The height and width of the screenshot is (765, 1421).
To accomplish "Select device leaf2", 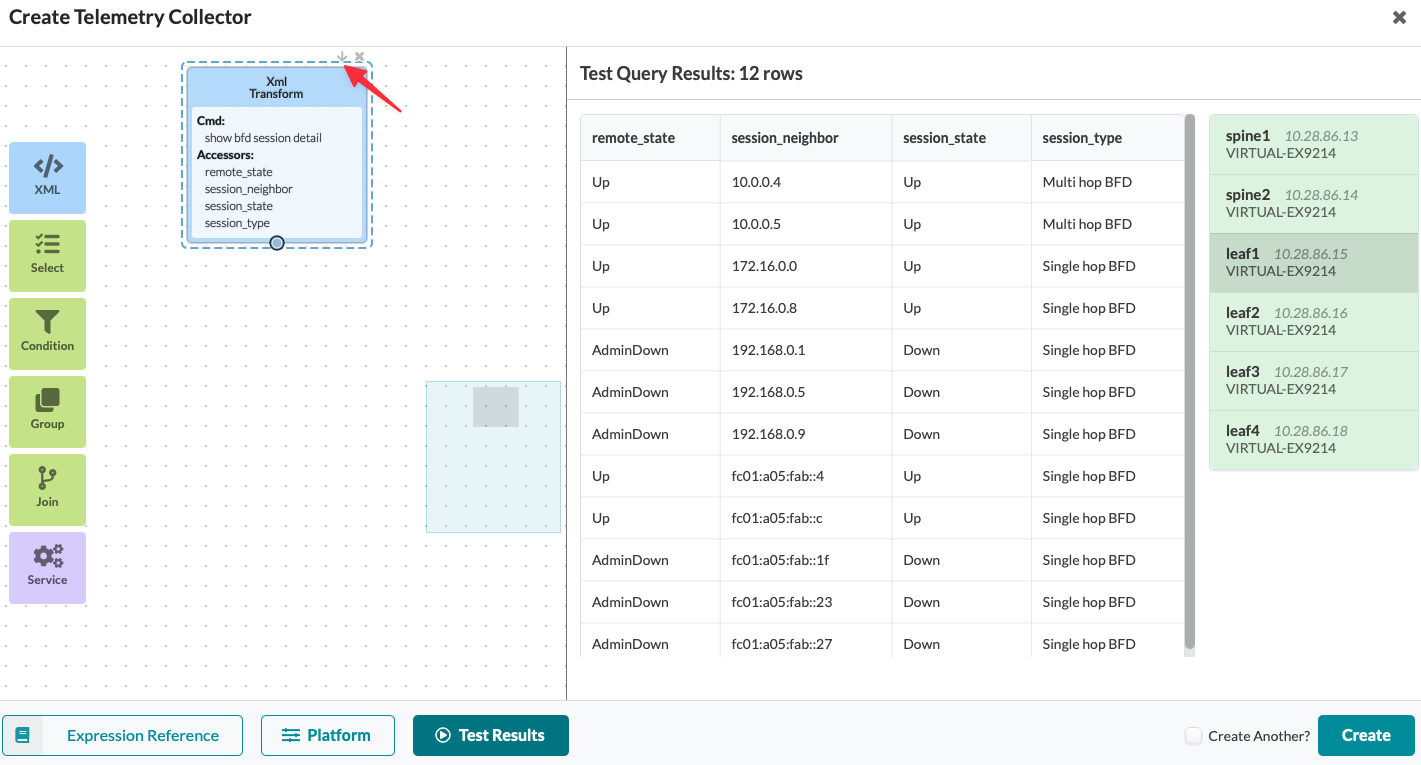I will [1314, 322].
